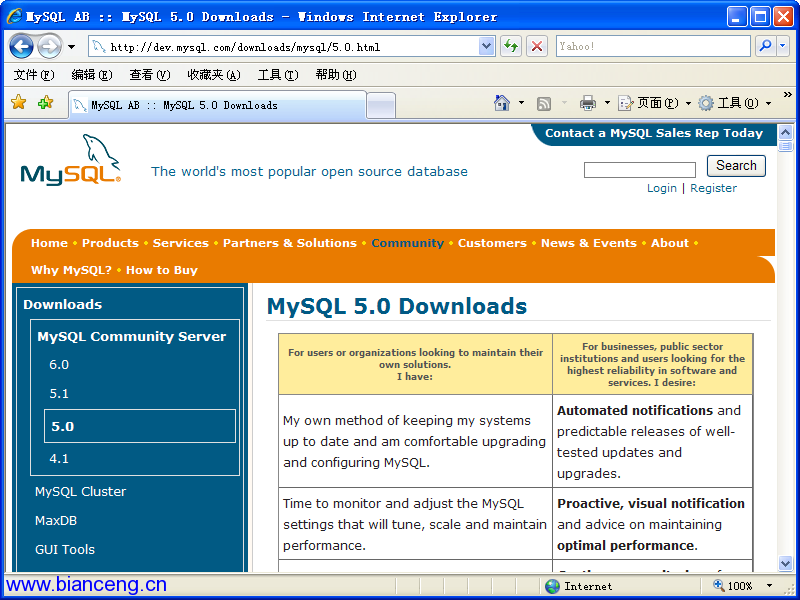
Task: Click the page scrollbar down arrow
Action: 786,563
